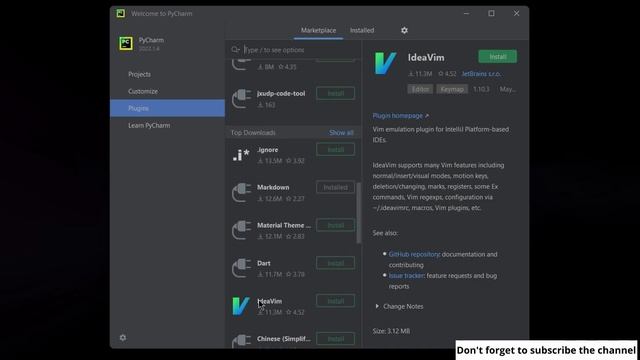Select the jxudp-code-tool plugin name

(281, 93)
